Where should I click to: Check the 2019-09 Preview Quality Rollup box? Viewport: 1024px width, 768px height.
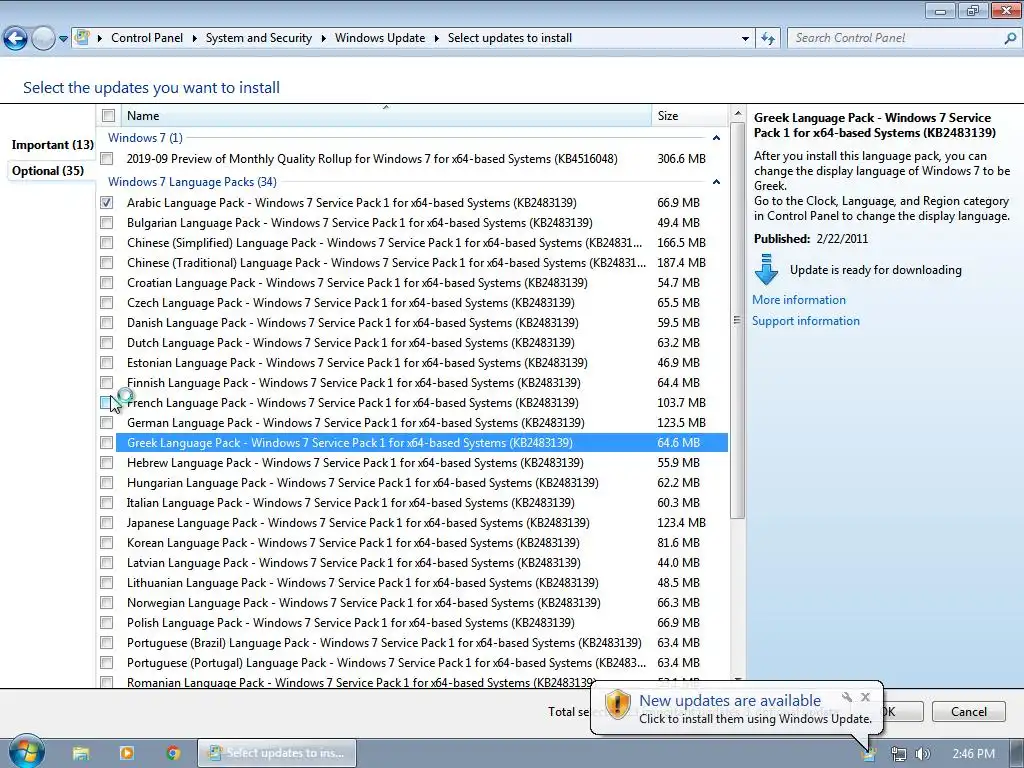pos(106,159)
